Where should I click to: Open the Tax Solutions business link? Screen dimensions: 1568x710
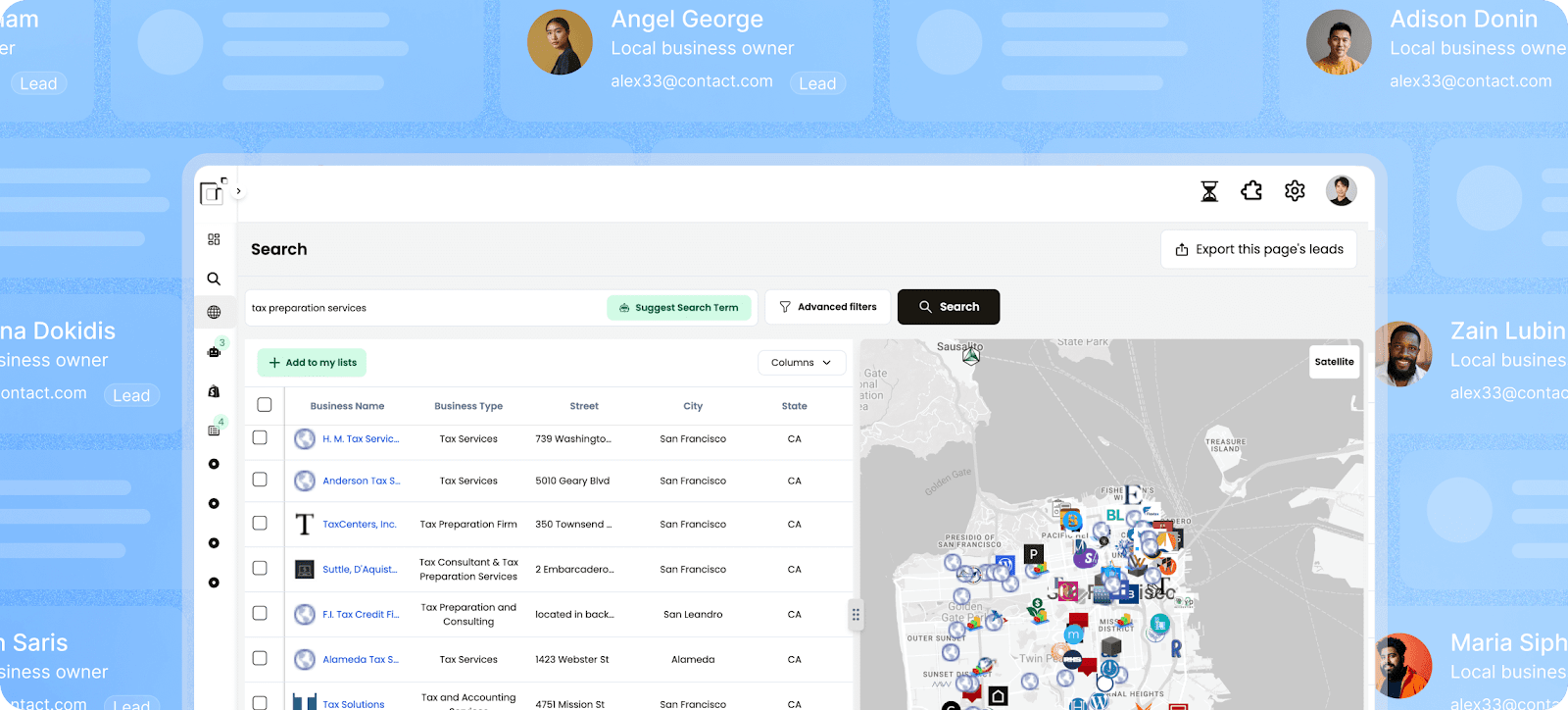(x=354, y=704)
